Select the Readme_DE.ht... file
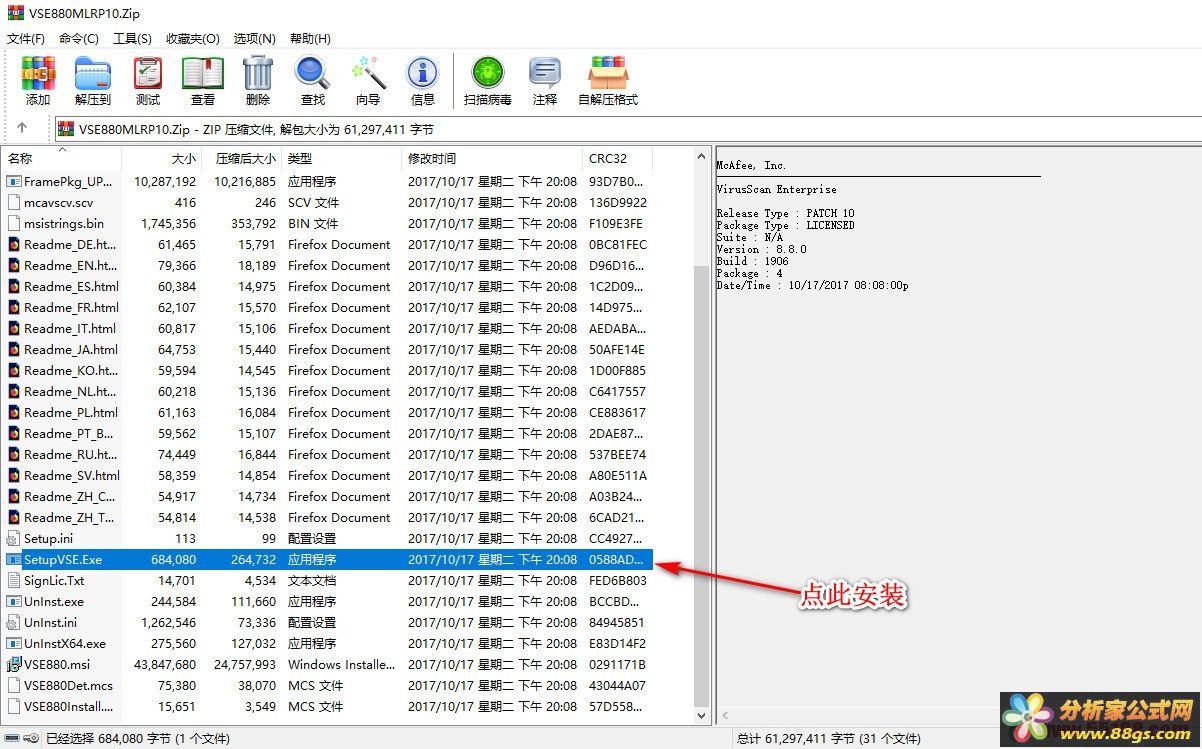This screenshot has height=749, width=1202. [x=70, y=244]
